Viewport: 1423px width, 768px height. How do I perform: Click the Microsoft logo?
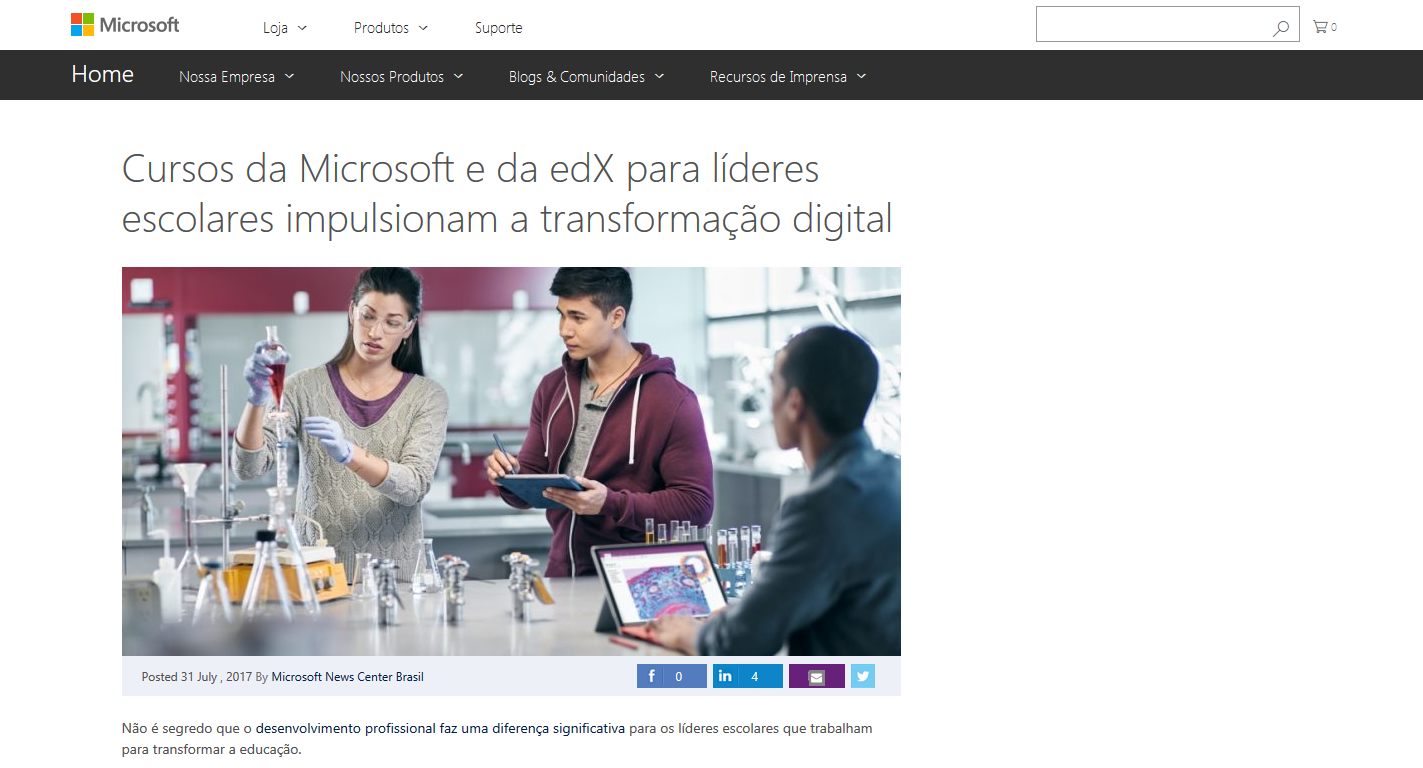tap(125, 25)
